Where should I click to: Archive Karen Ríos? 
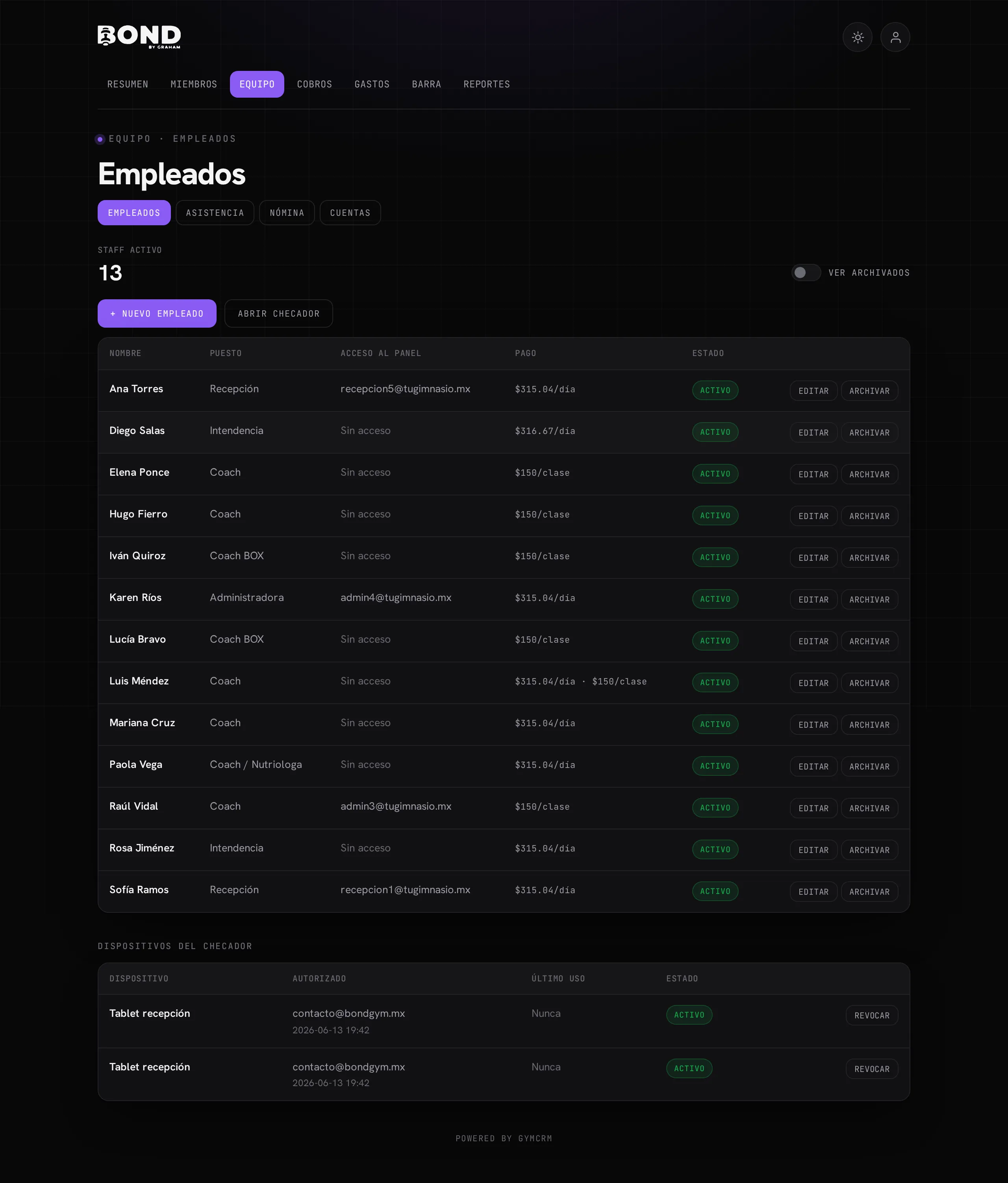869,599
